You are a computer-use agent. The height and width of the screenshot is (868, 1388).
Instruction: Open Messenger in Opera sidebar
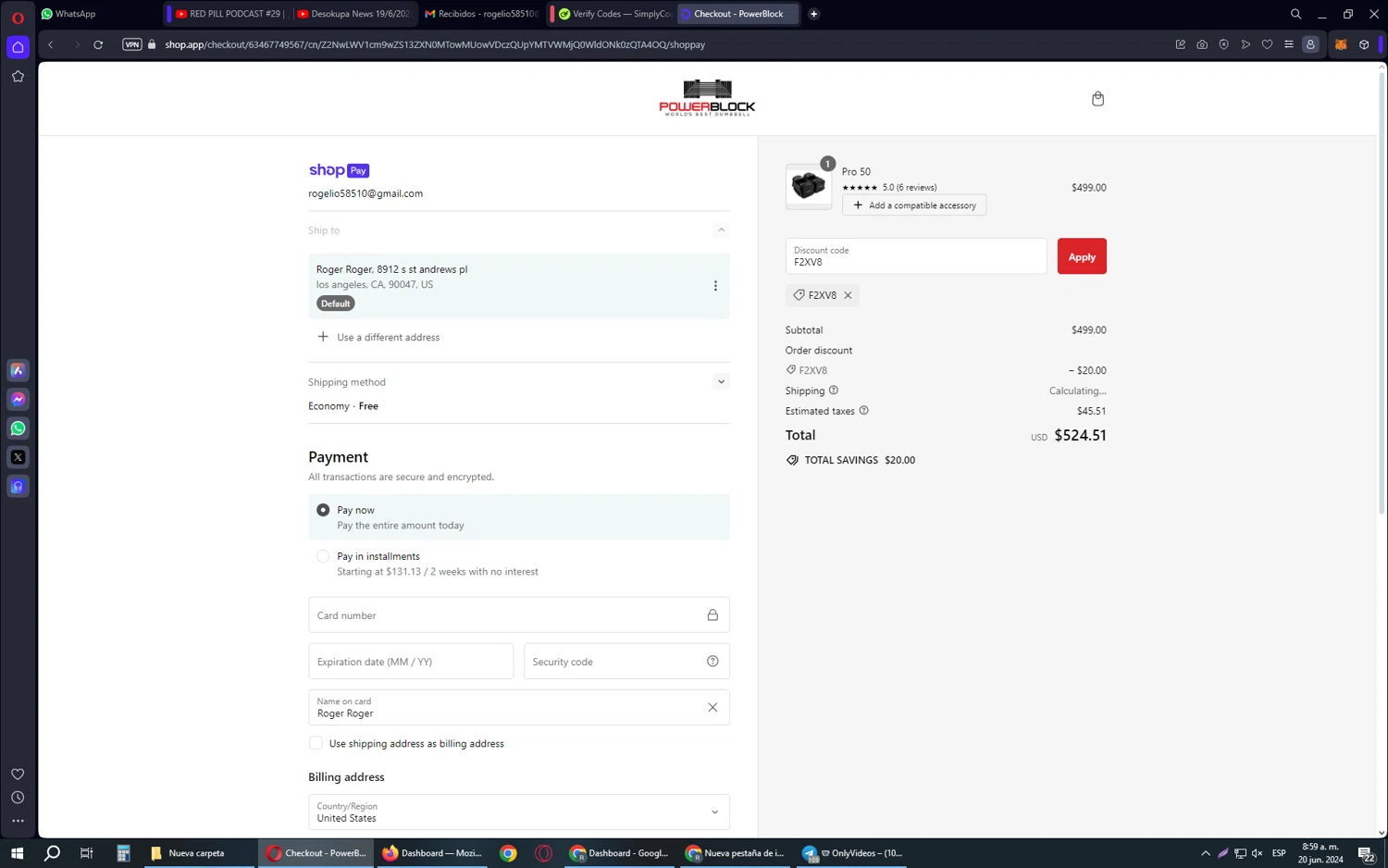tap(18, 399)
